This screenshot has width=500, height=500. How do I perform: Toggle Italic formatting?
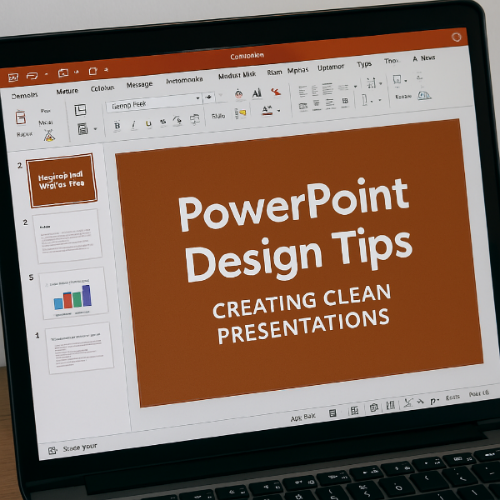coord(133,125)
